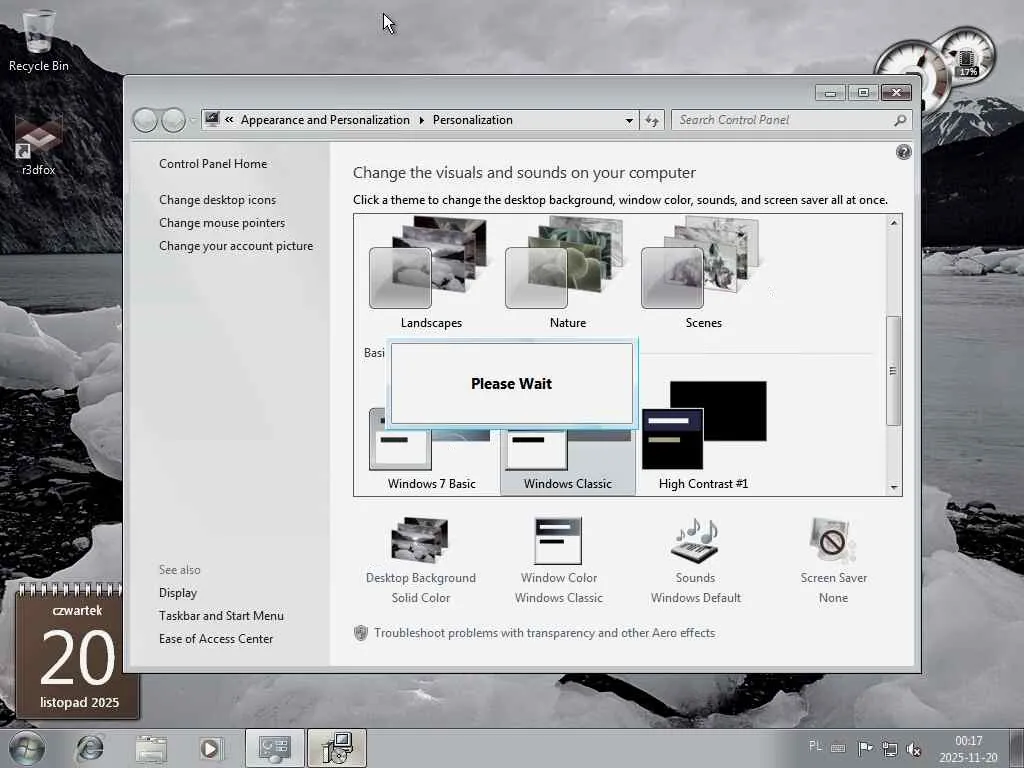This screenshot has width=1024, height=768.
Task: Open the Display link under See also
Action: tap(178, 593)
